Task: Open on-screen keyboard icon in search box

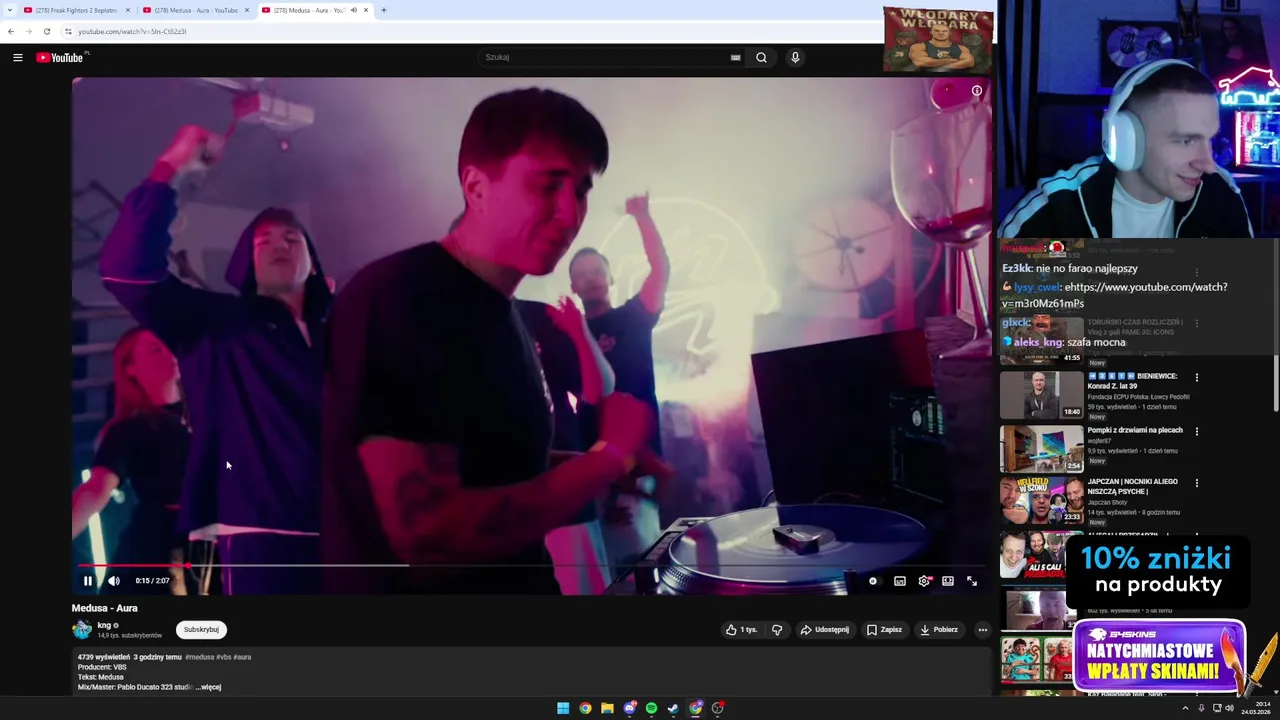Action: (735, 57)
